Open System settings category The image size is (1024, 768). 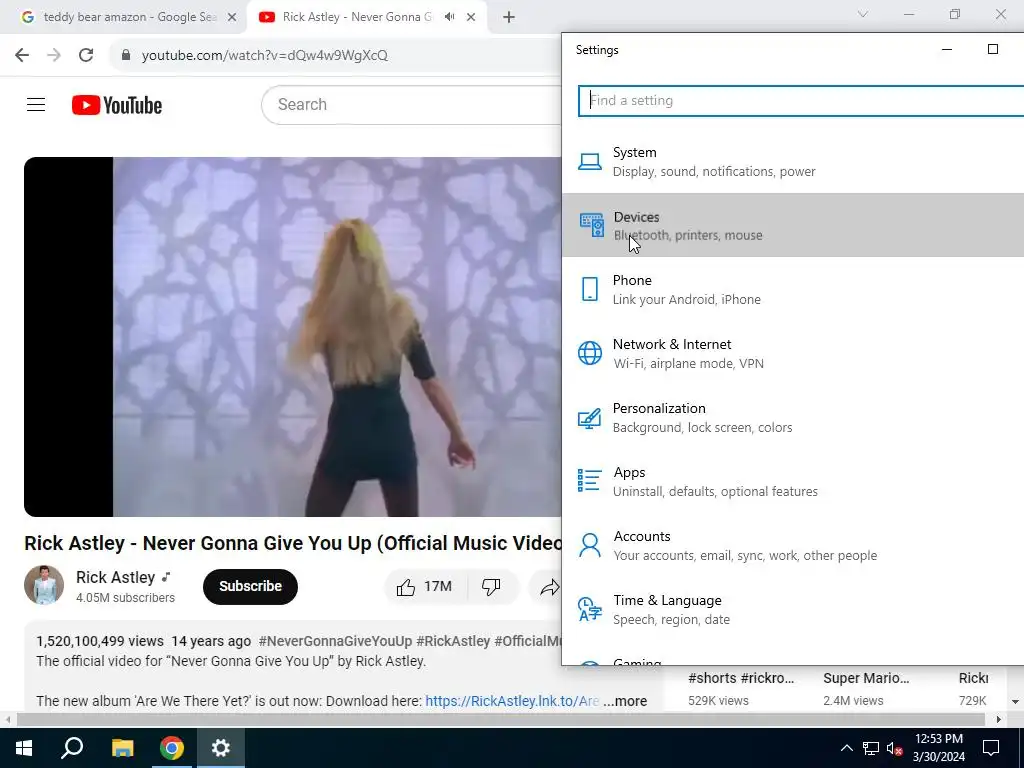point(793,161)
